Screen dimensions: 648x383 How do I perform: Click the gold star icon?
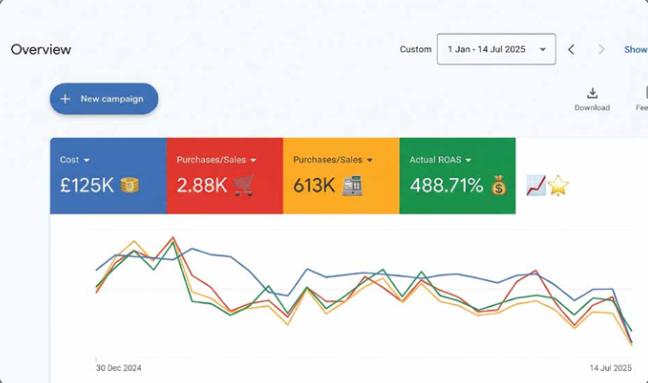coord(558,186)
